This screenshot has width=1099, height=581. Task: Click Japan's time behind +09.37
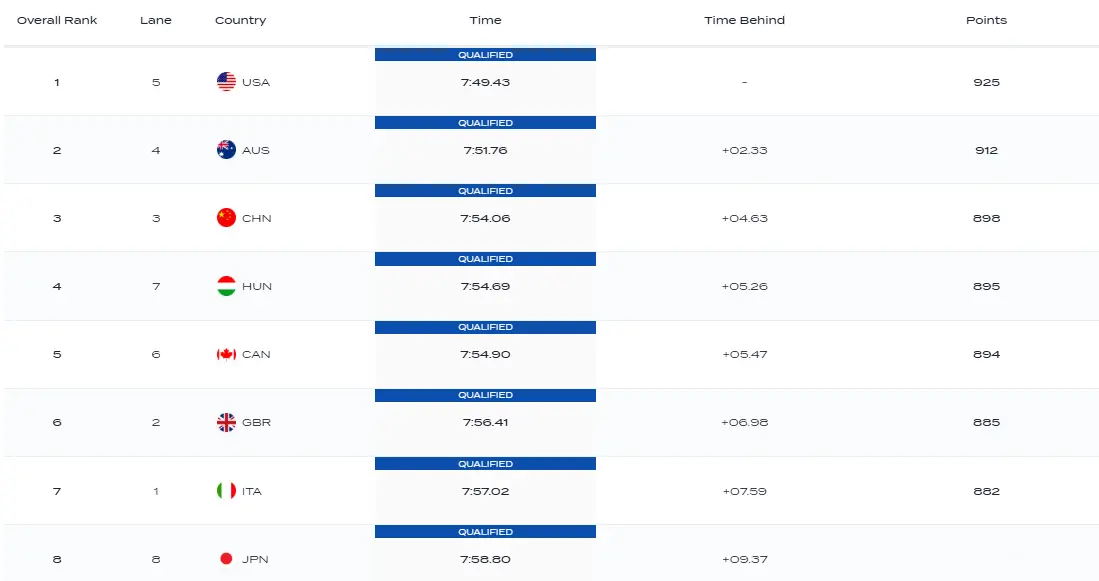click(744, 559)
